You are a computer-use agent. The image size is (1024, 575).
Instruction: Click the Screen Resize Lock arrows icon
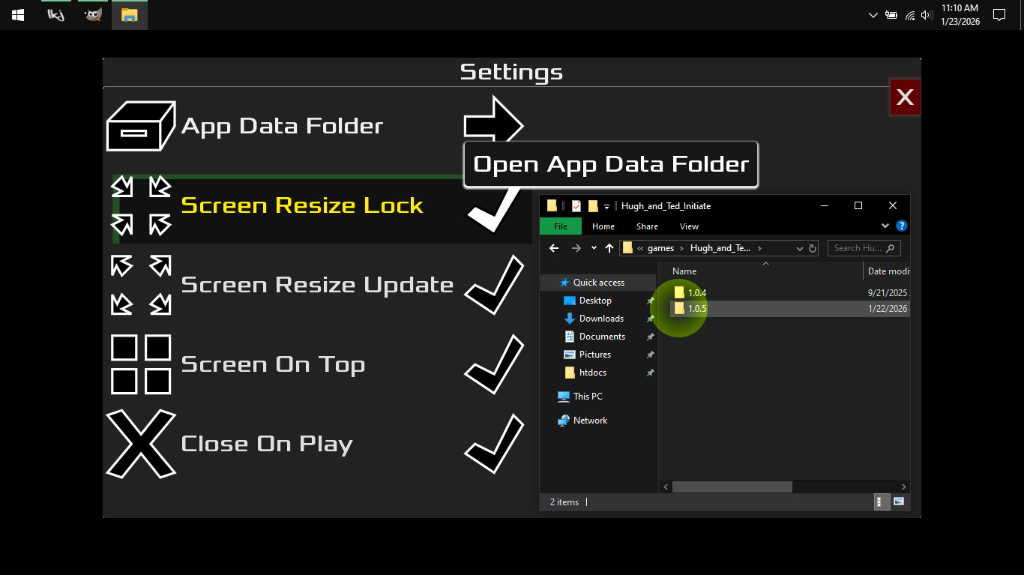[141, 205]
